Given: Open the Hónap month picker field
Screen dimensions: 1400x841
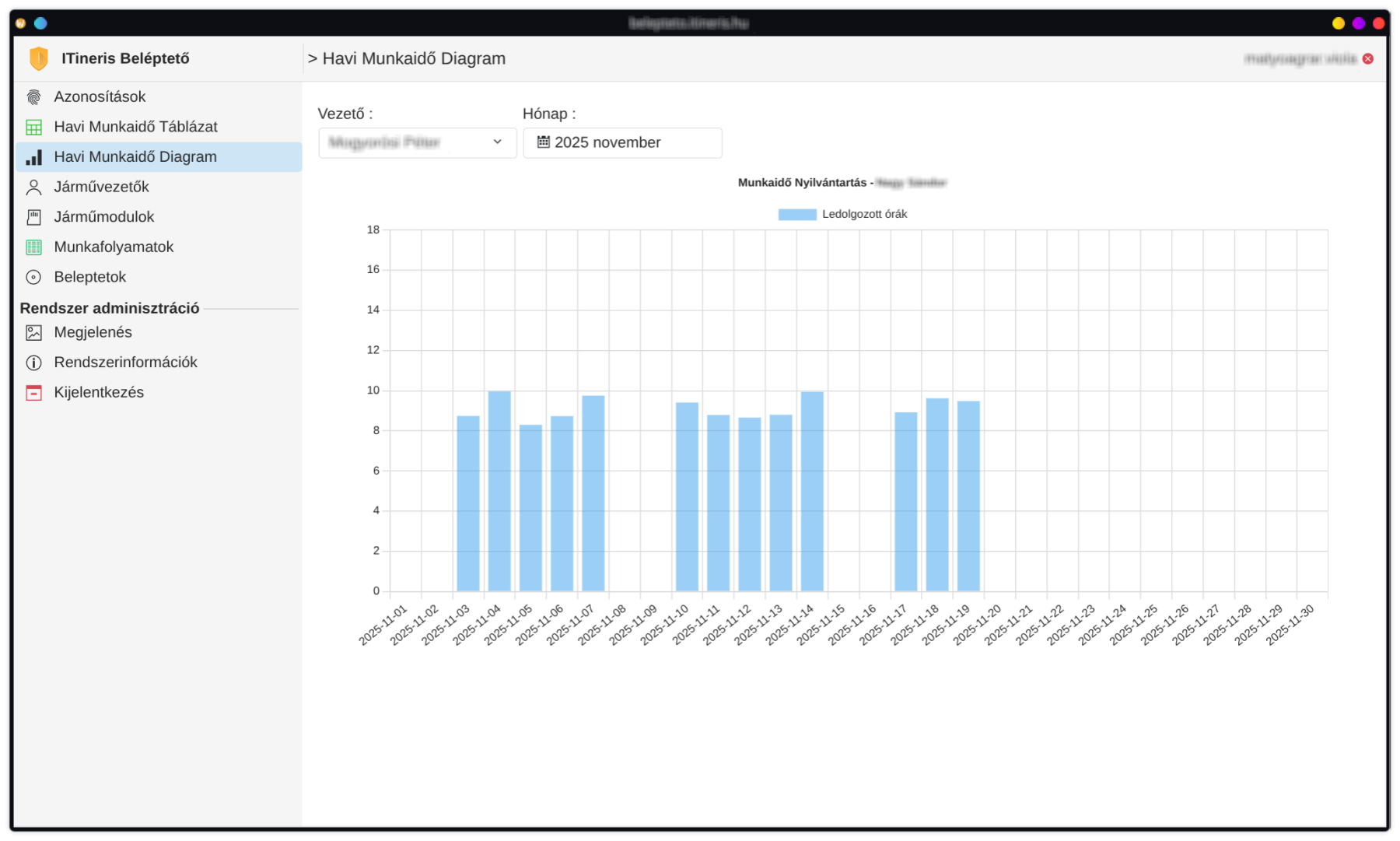Looking at the screenshot, I should click(x=622, y=142).
